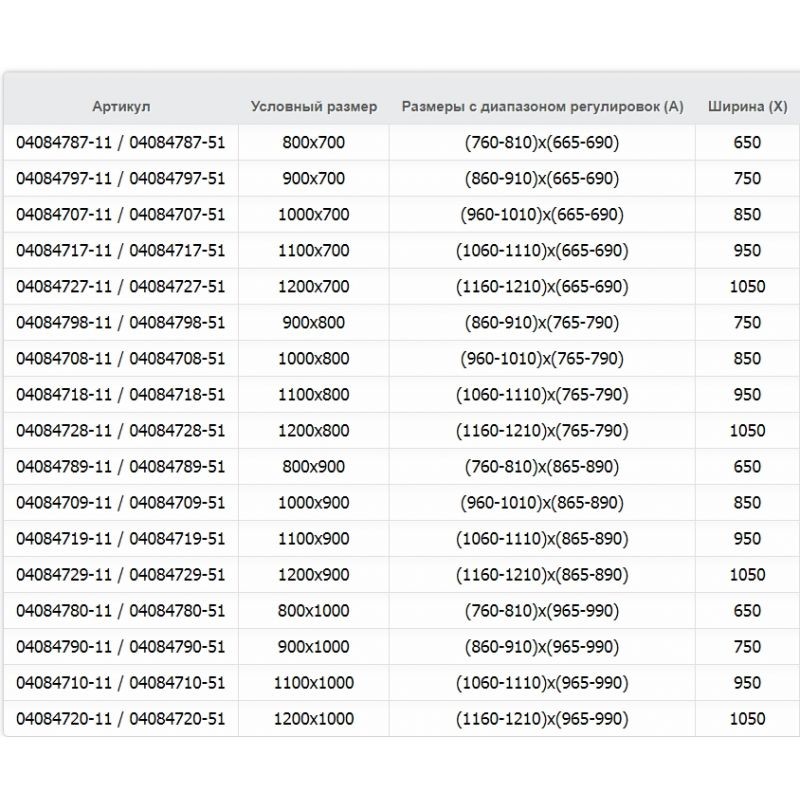Click the size cell 800x700
The image size is (800, 800).
tap(314, 142)
